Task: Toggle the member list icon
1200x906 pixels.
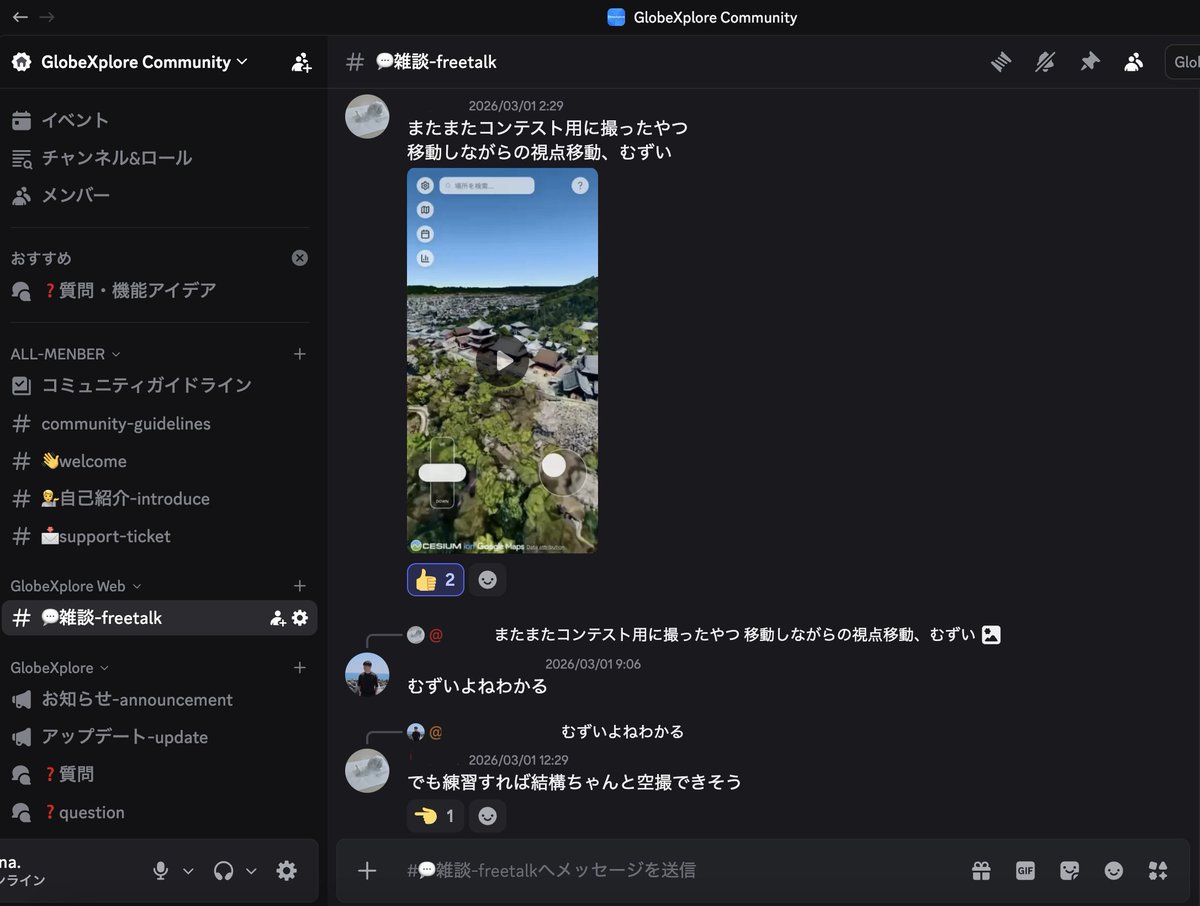Action: [1133, 62]
